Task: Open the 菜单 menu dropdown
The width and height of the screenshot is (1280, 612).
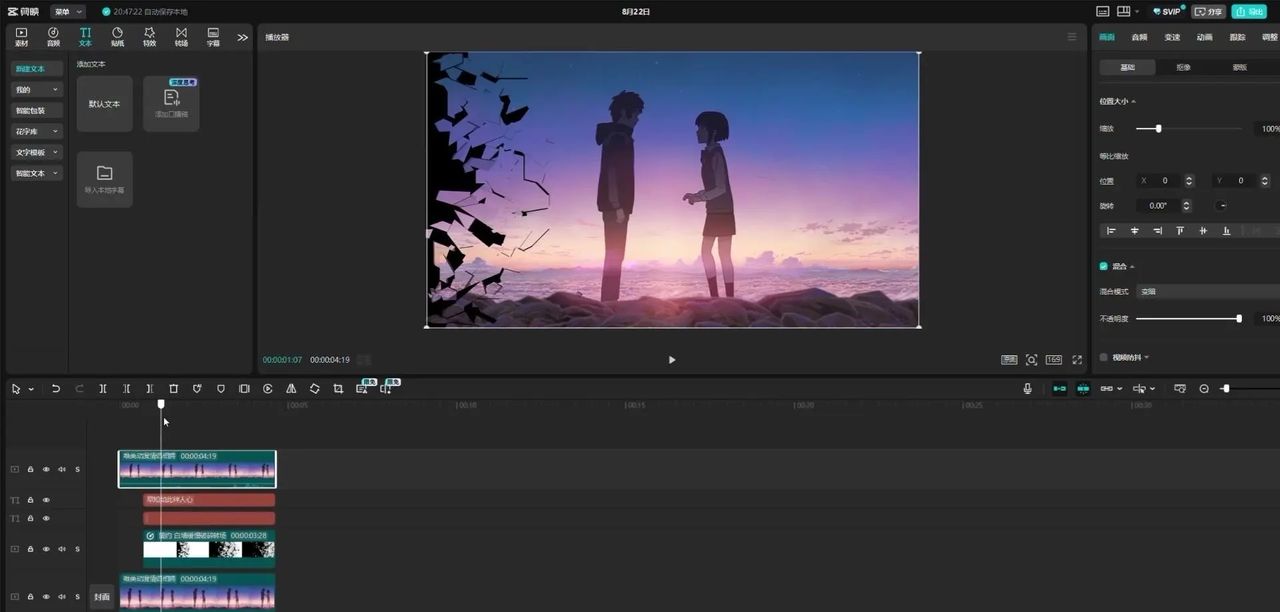Action: (68, 12)
